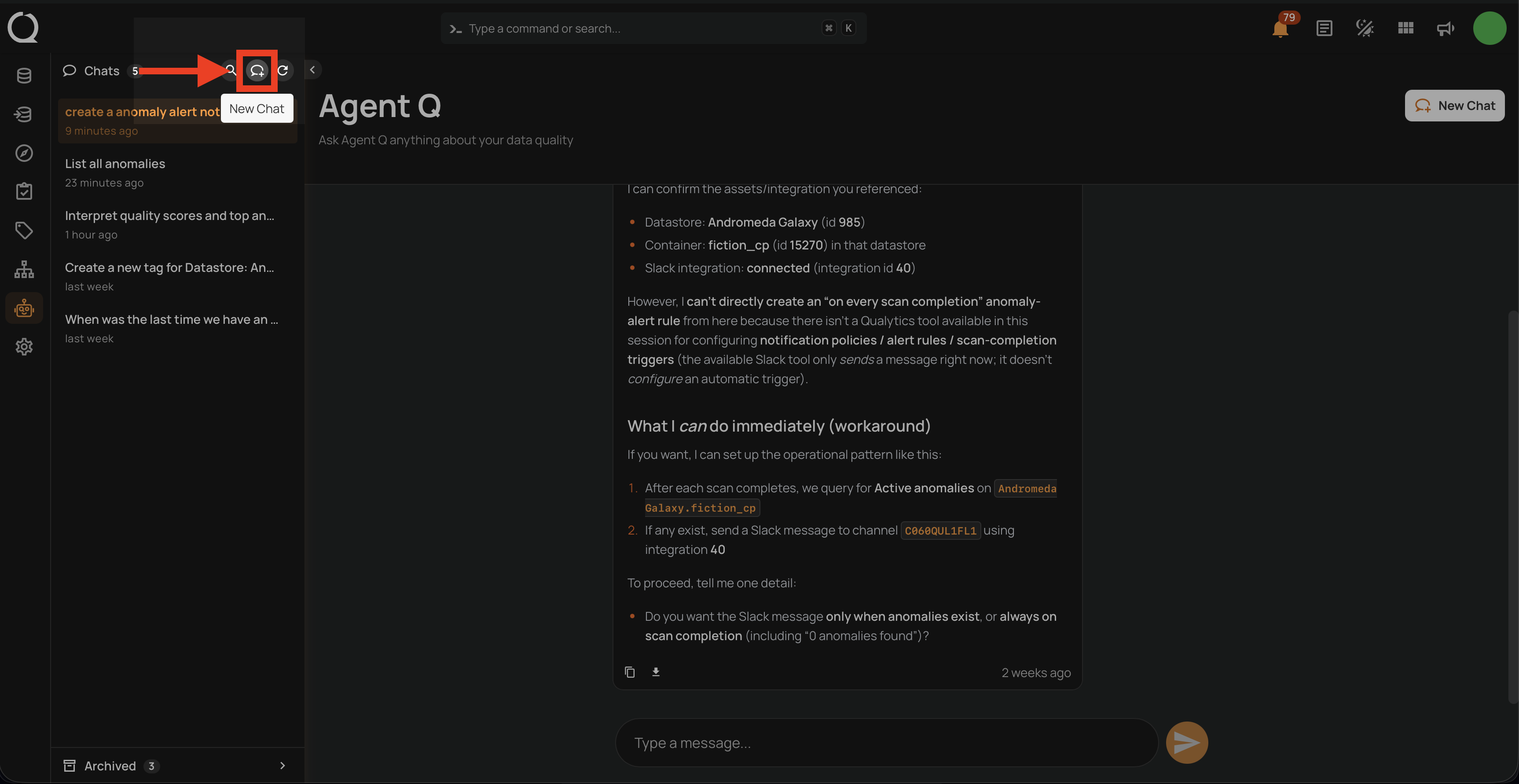This screenshot has height=784, width=1519.
Task: Open the Datastores panel from the sidebar
Action: 24,76
